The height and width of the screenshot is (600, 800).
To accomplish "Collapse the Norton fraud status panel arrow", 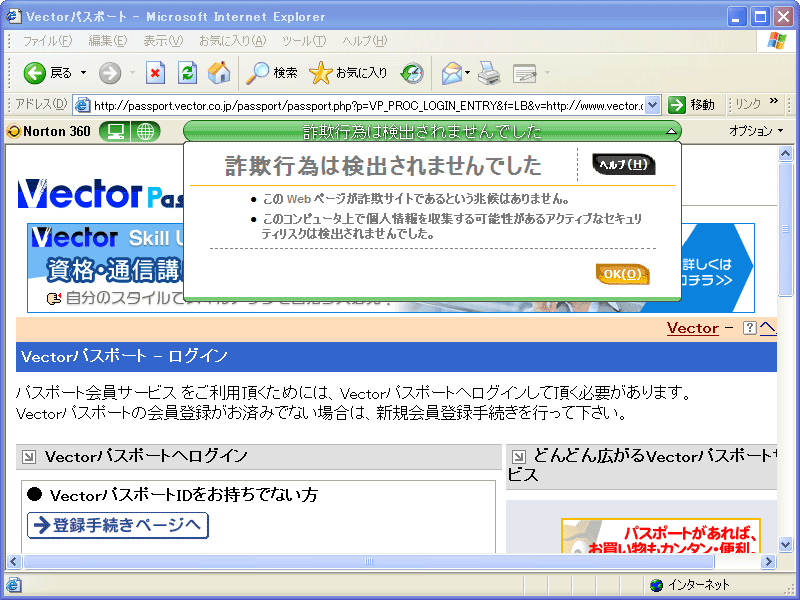I will coord(671,132).
